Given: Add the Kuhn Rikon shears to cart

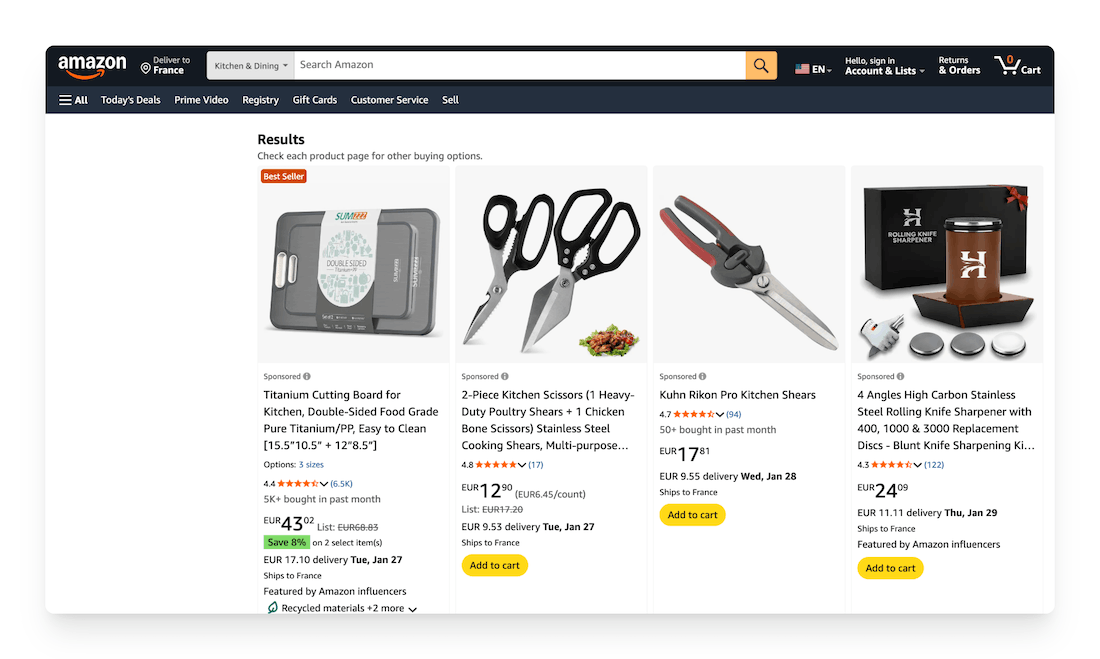Looking at the screenshot, I should coord(692,515).
